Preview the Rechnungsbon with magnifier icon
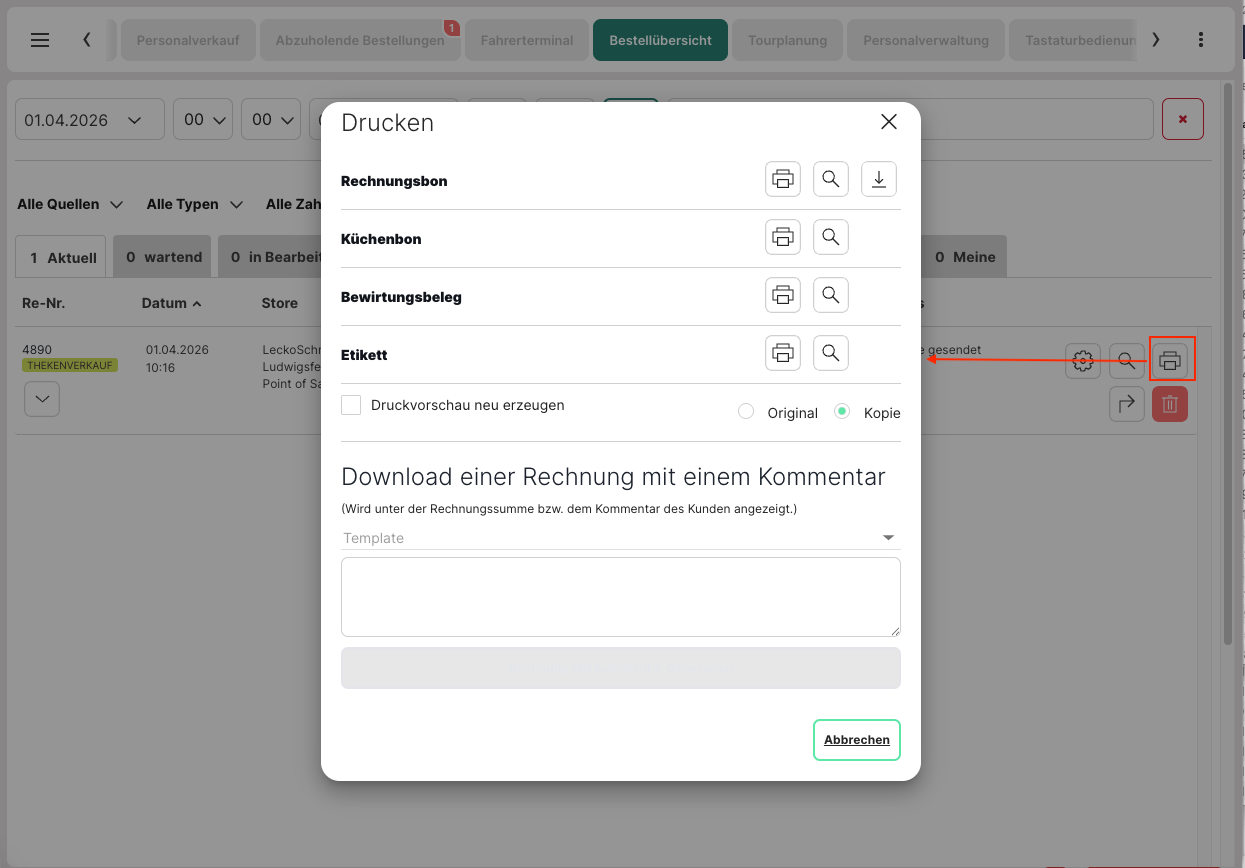The width and height of the screenshot is (1245, 868). (830, 180)
